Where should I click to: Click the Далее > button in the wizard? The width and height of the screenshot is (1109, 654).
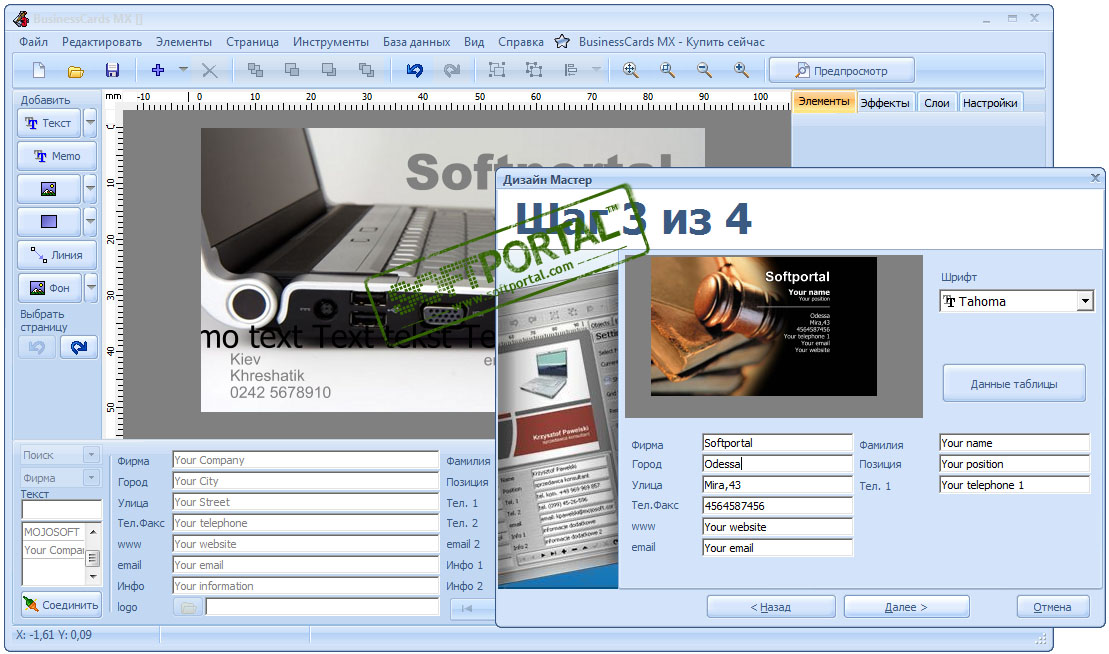[906, 607]
